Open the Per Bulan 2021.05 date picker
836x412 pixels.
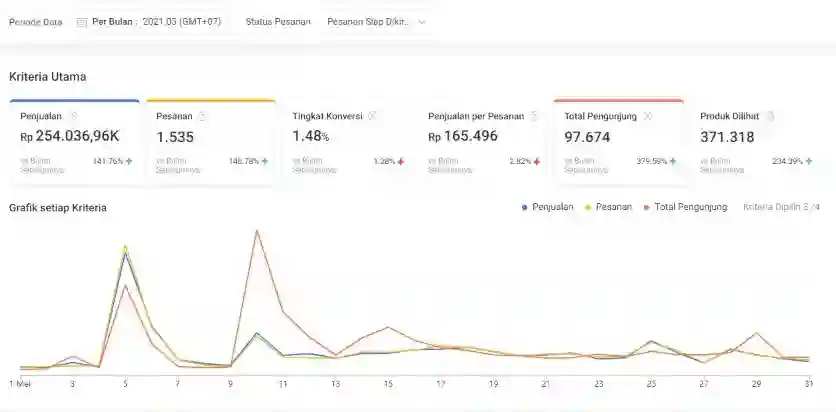pos(149,22)
